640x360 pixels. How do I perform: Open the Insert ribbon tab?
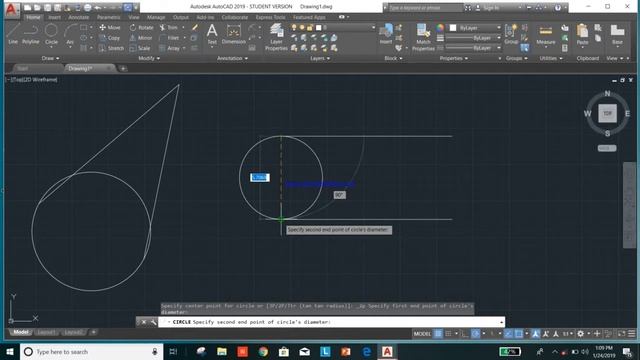point(54,17)
